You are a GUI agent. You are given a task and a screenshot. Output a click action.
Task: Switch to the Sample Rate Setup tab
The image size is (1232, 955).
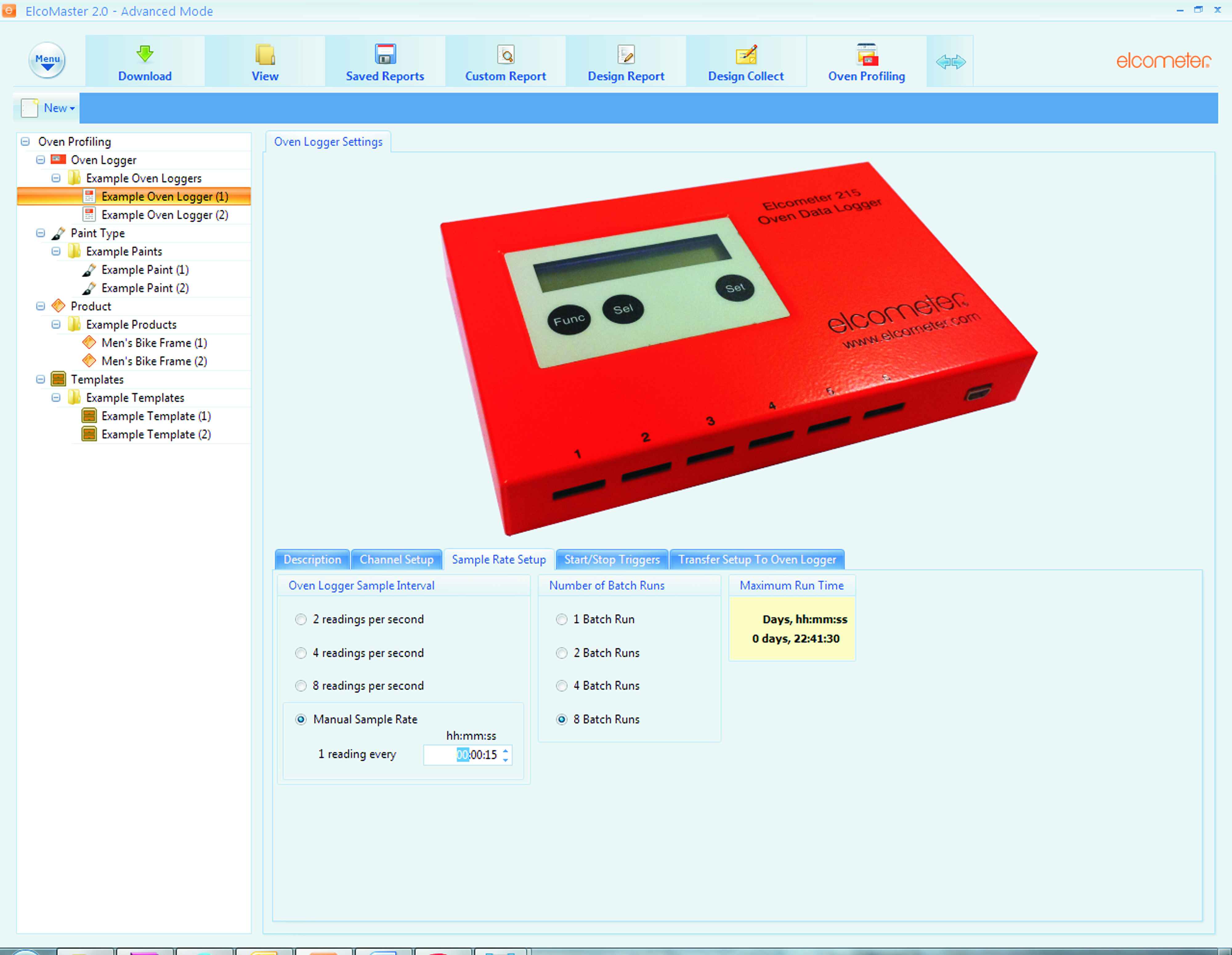click(499, 559)
